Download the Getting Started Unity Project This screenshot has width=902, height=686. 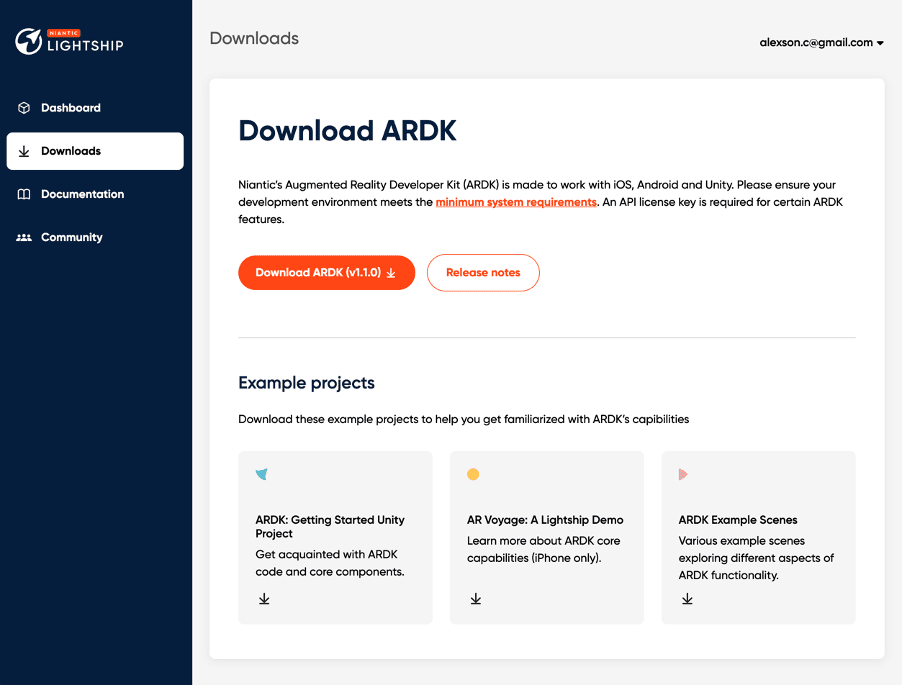click(264, 599)
